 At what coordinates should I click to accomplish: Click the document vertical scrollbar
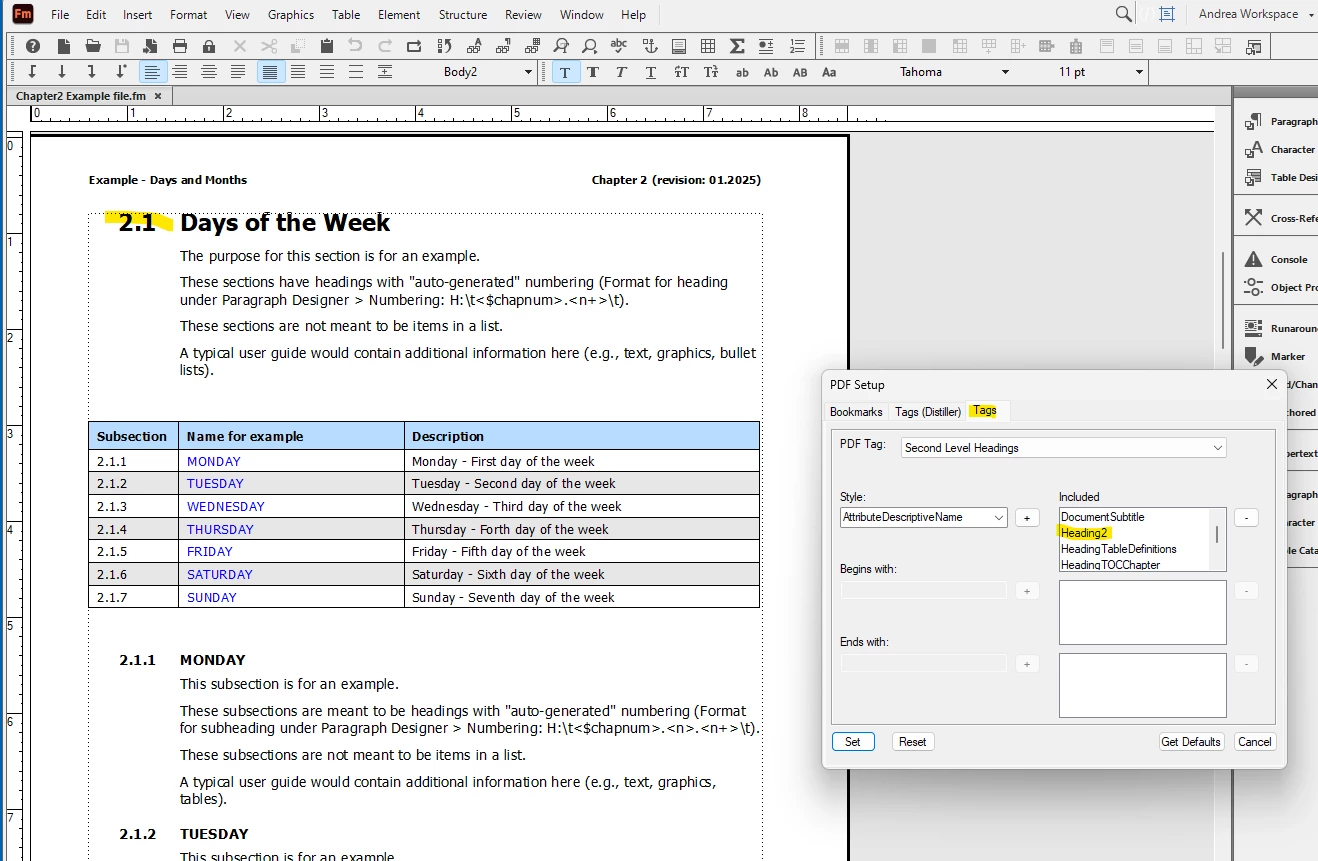click(1224, 300)
